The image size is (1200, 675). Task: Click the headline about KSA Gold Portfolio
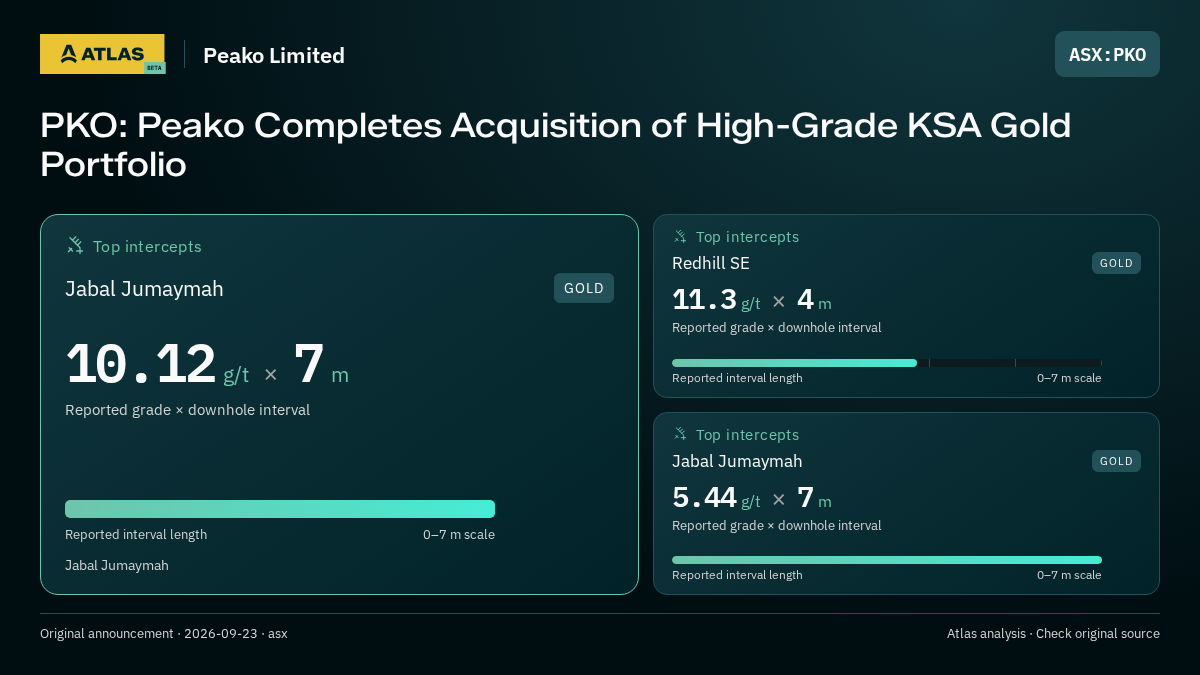[x=555, y=145]
